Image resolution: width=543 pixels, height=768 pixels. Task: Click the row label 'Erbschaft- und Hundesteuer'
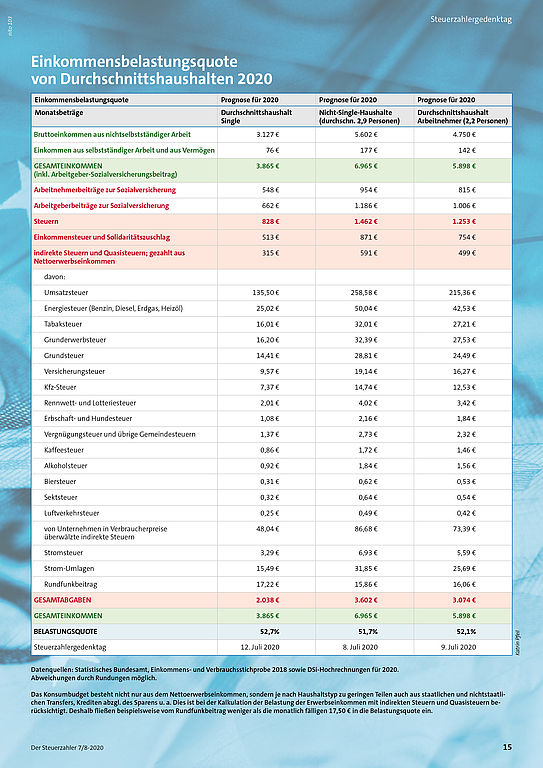point(88,418)
